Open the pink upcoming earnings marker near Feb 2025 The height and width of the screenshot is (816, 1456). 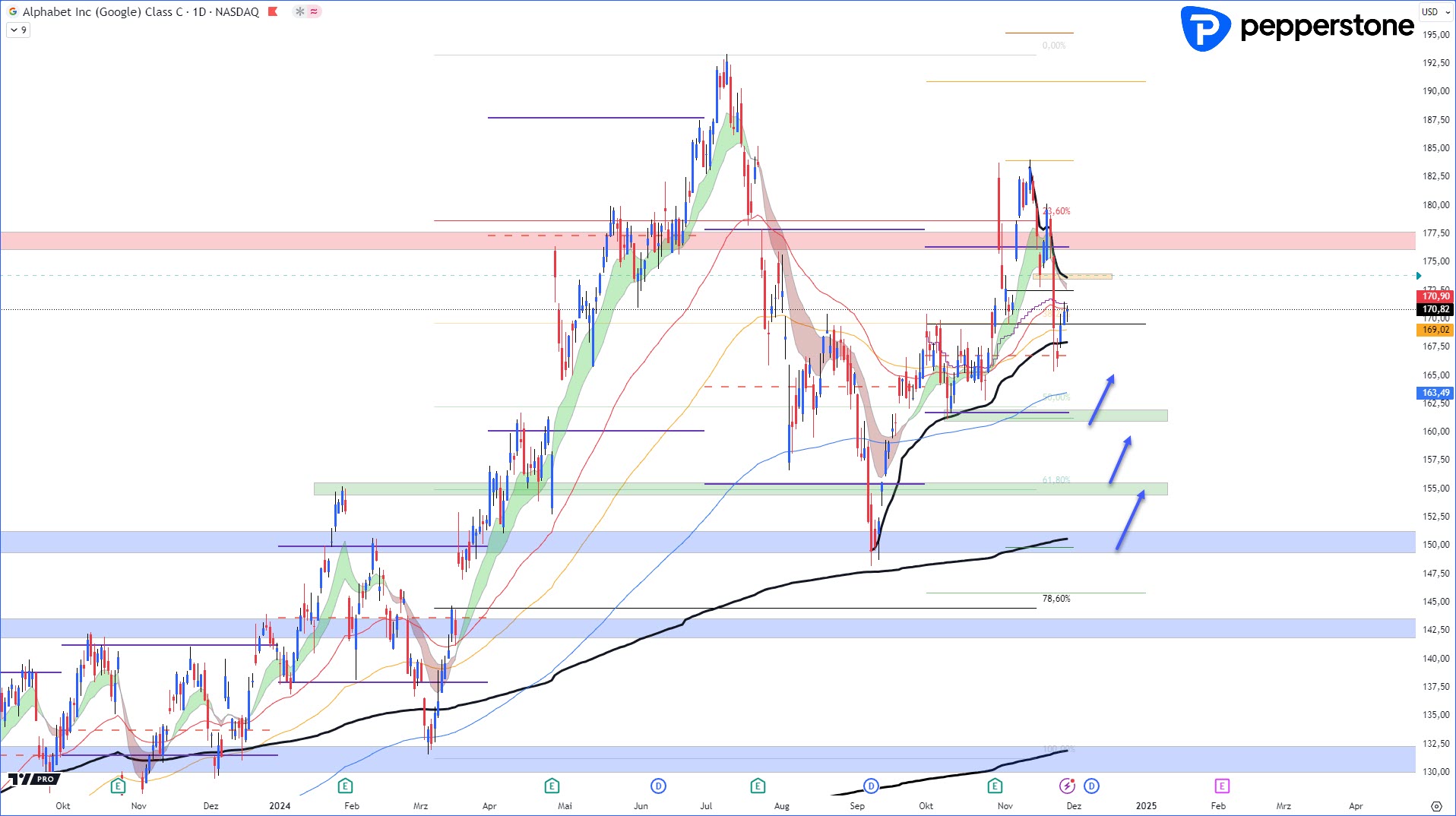coord(1222,786)
